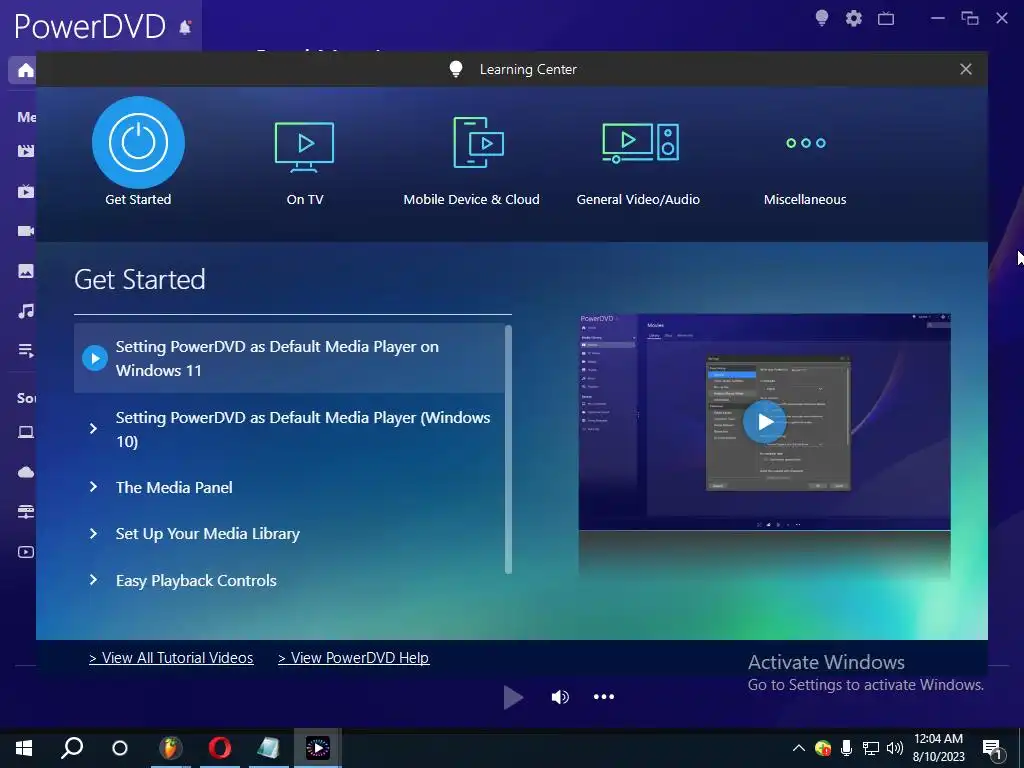Play the Windows 11 default player tutorial
1024x768 pixels.
click(x=95, y=358)
